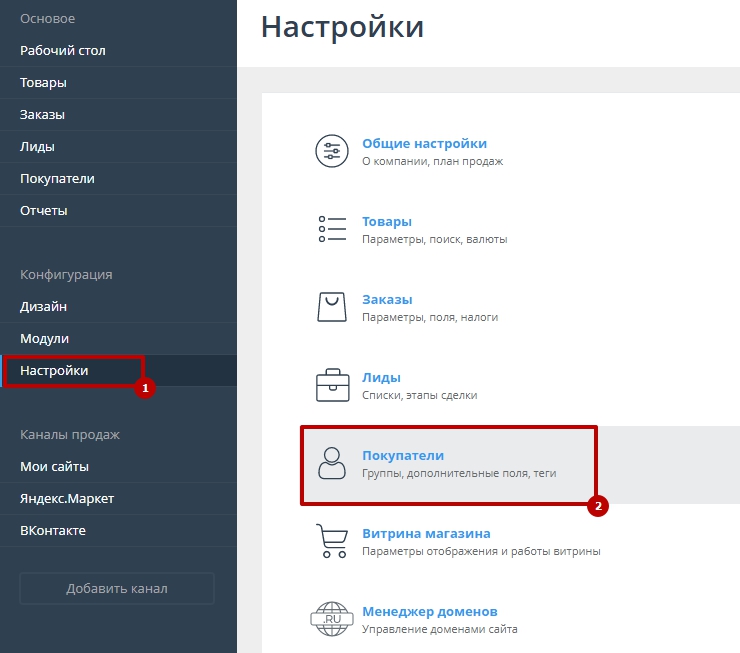Go to Витрина магазина settings

(426, 534)
